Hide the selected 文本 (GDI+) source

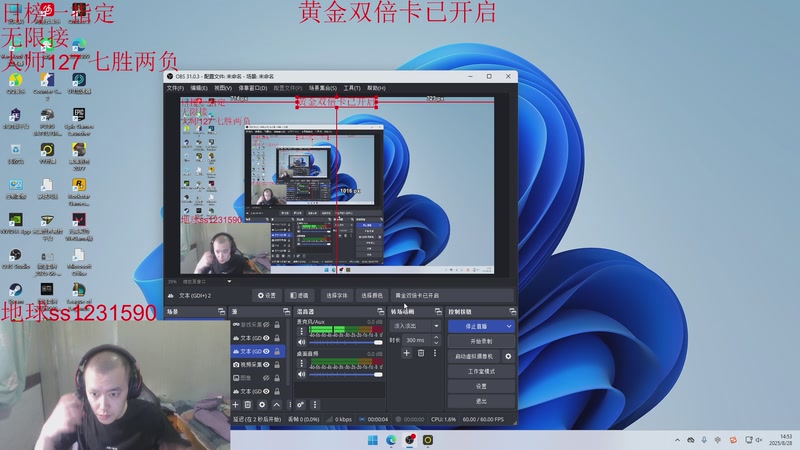pyautogui.click(x=266, y=352)
